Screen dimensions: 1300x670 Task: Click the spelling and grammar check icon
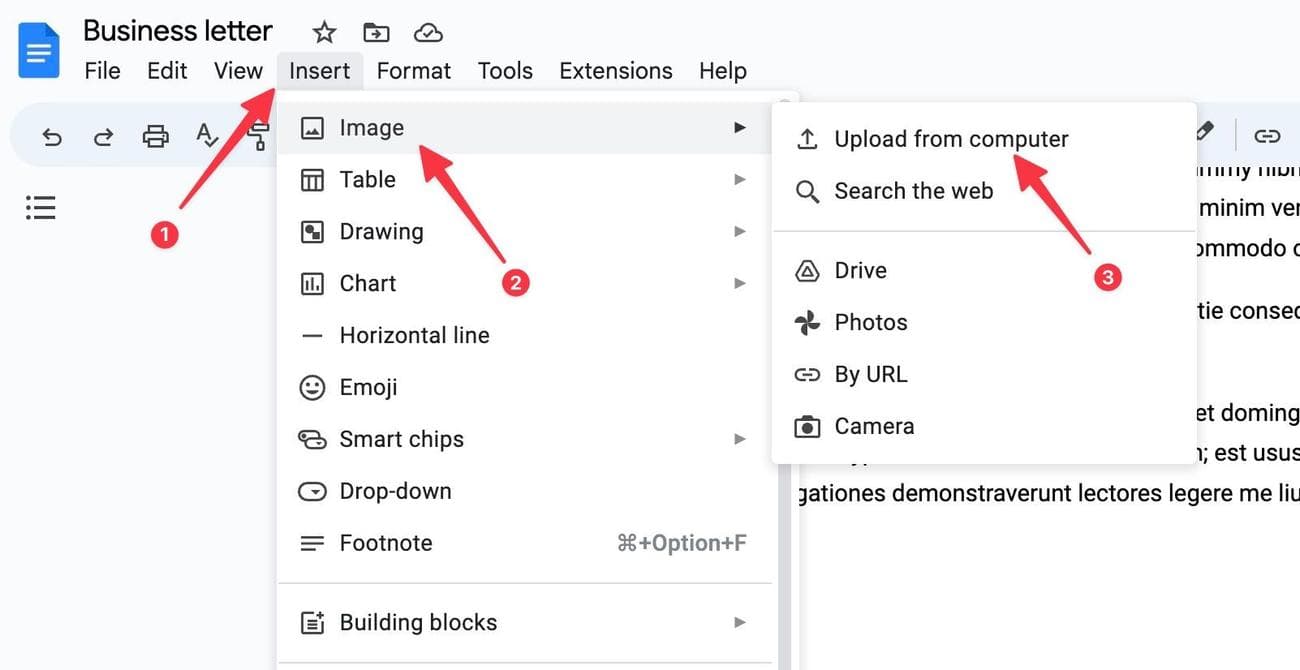tap(207, 136)
